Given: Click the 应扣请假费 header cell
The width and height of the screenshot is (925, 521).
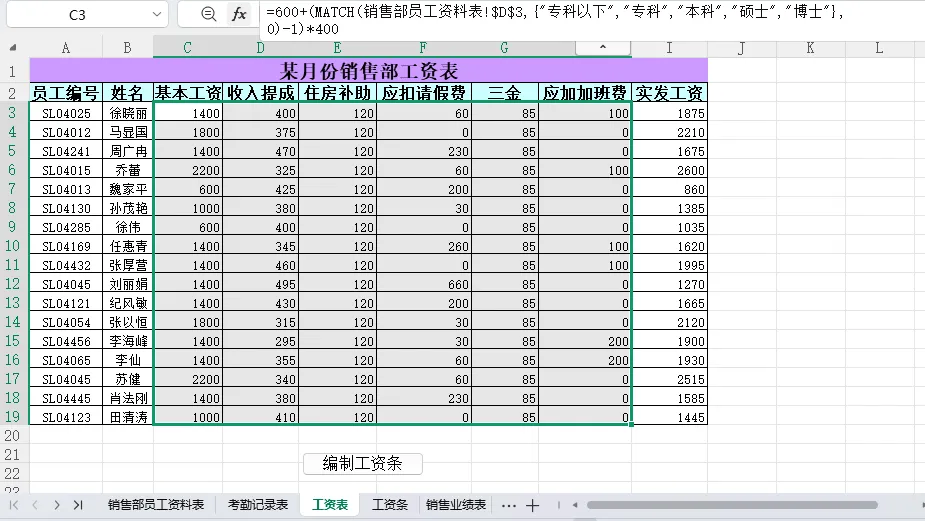Looking at the screenshot, I should point(424,93).
